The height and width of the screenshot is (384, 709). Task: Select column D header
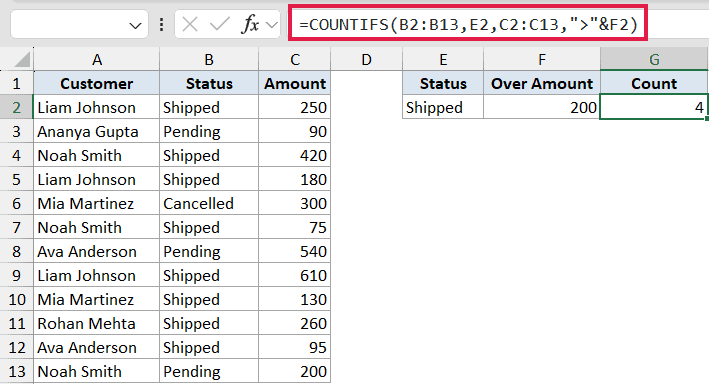point(367,59)
